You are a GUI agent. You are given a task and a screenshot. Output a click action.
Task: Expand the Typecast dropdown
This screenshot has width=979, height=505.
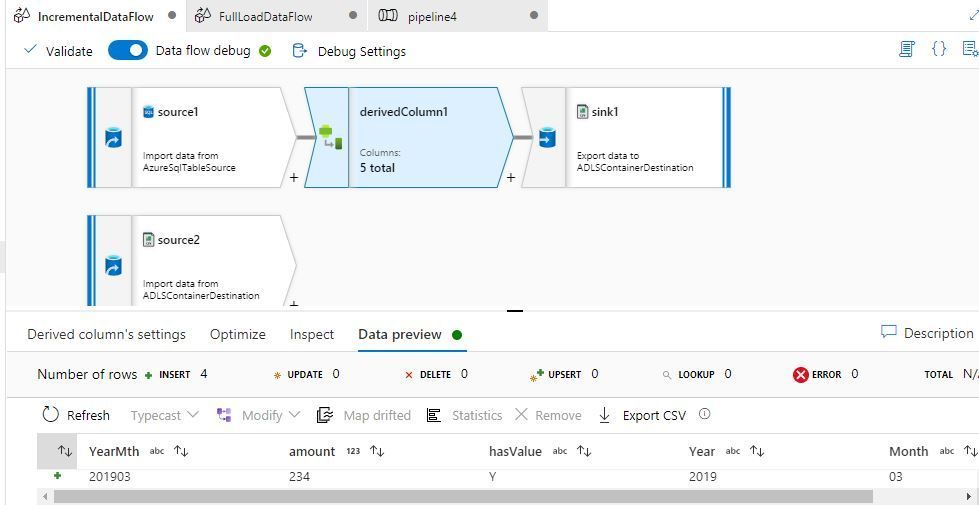(165, 415)
